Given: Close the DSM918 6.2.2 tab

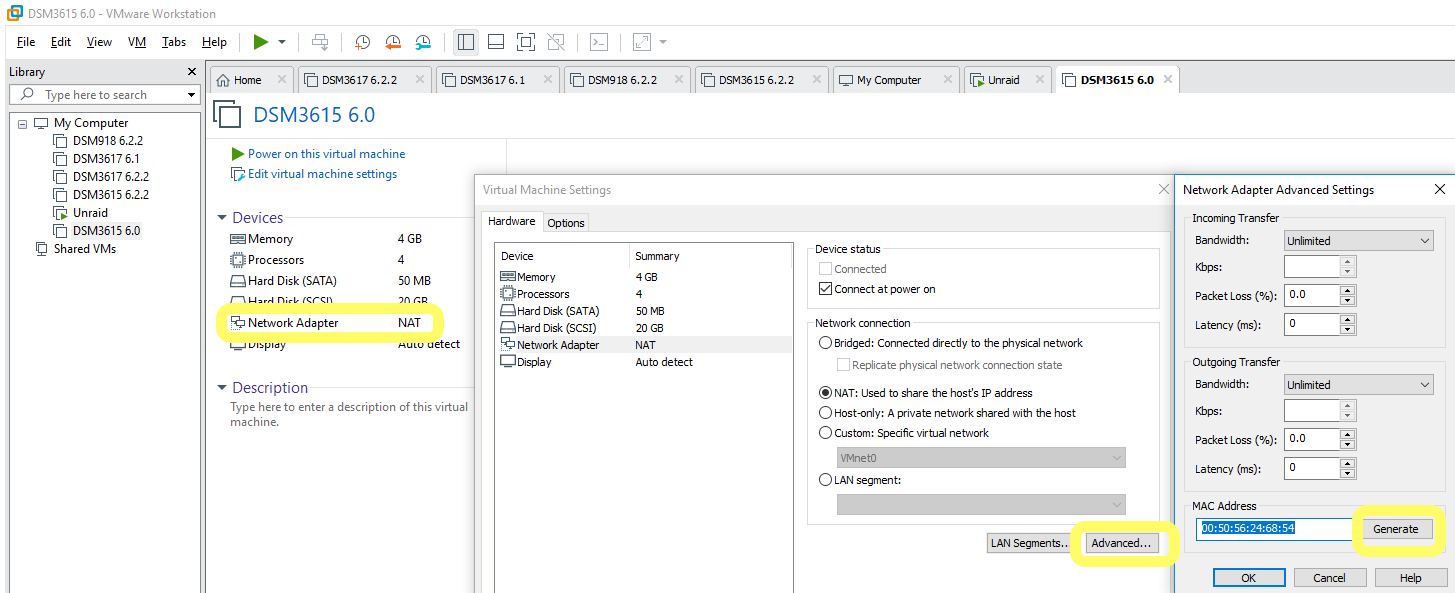Looking at the screenshot, I should (677, 80).
